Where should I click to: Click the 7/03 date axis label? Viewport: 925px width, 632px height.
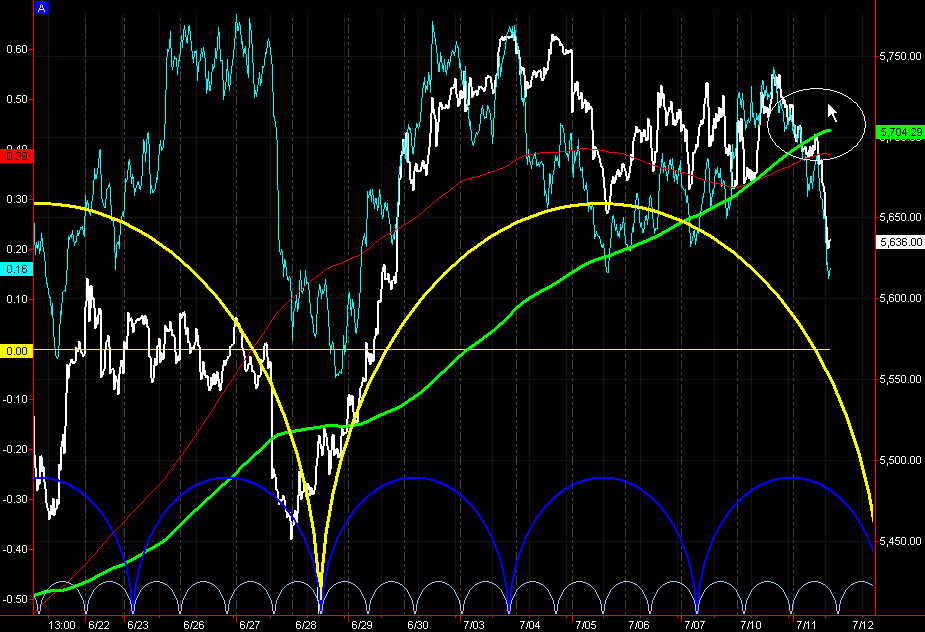tap(474, 625)
